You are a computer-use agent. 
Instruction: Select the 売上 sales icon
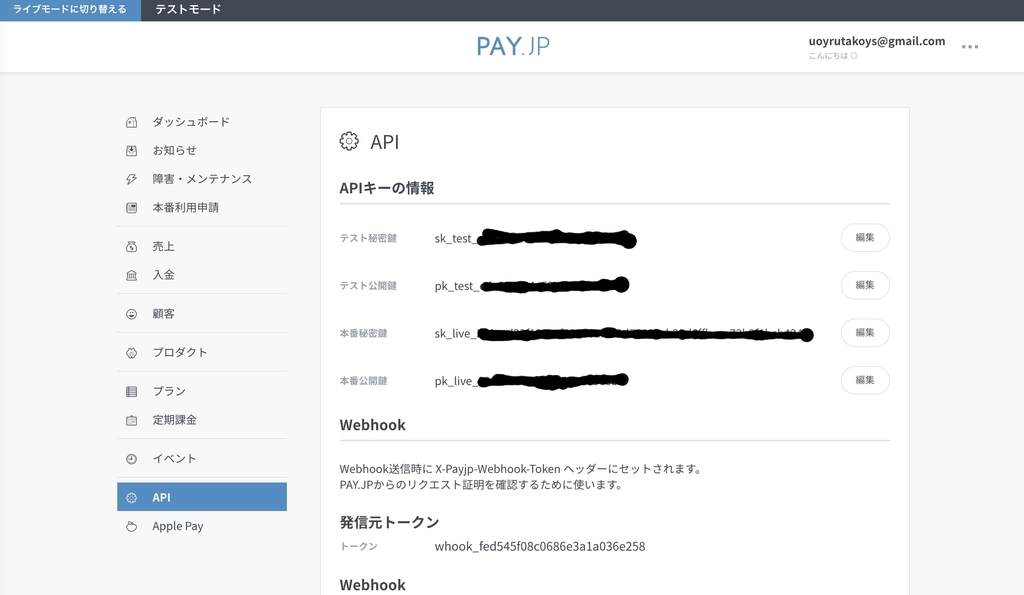130,245
